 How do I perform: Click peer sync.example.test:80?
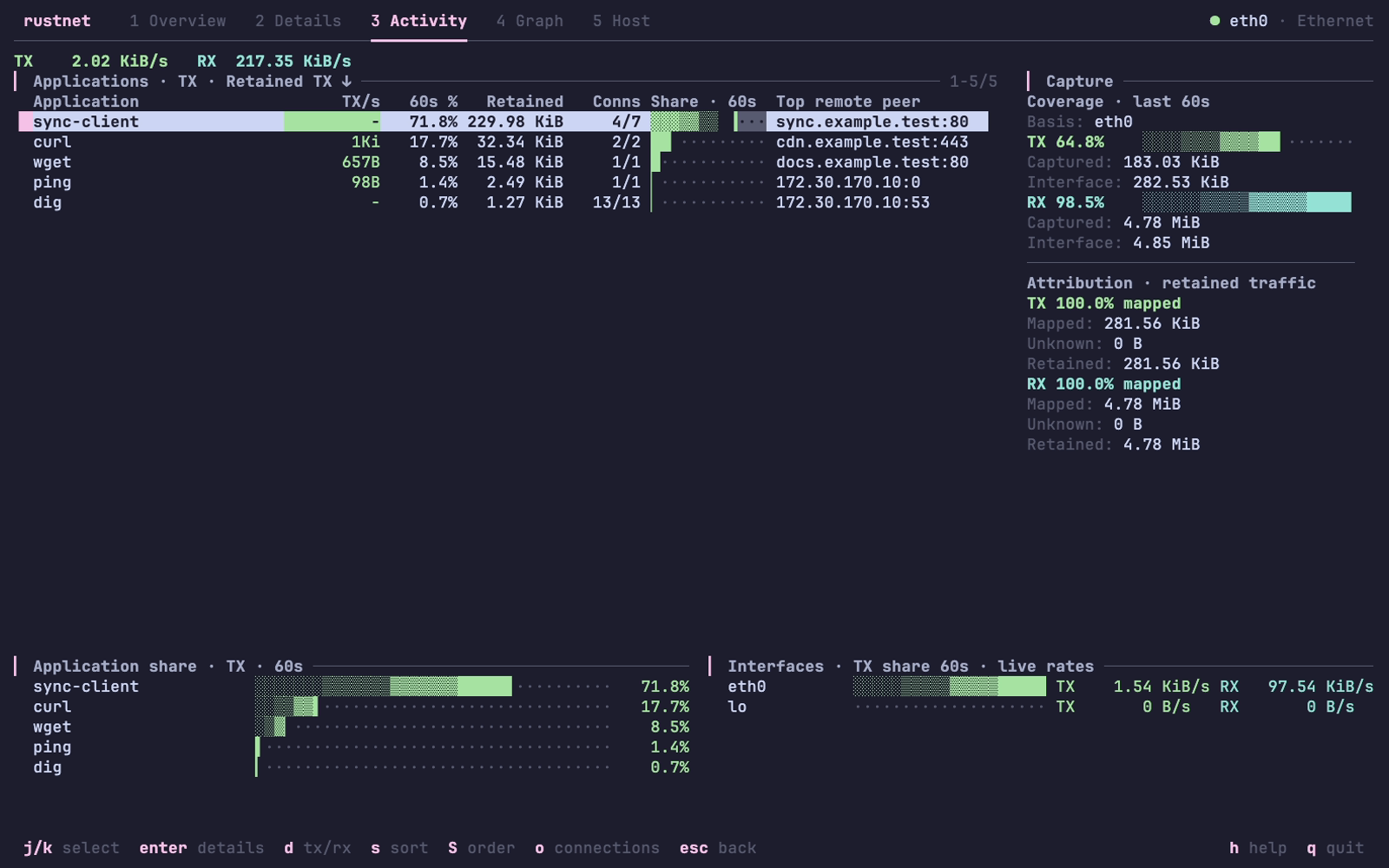[x=872, y=122]
